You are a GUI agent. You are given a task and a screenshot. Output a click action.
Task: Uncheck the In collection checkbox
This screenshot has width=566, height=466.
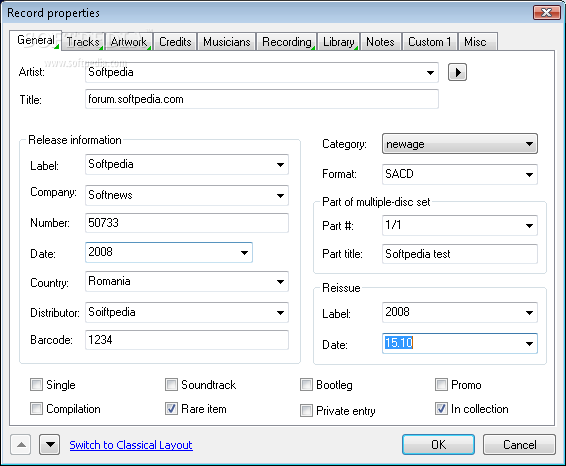[x=441, y=409]
